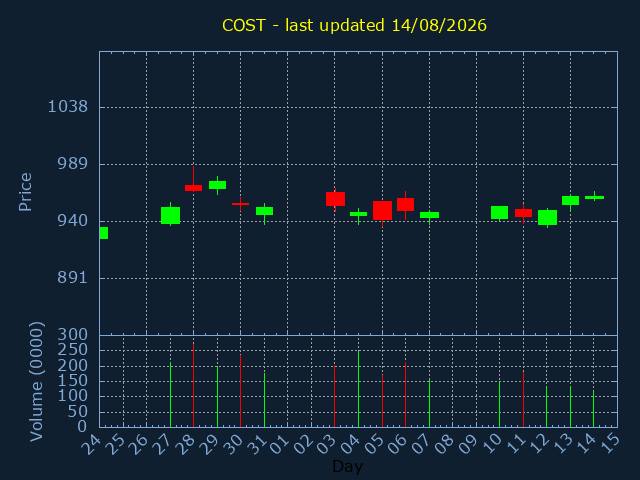Click the "Day" axis title
This screenshot has height=480, width=640.
point(347,466)
